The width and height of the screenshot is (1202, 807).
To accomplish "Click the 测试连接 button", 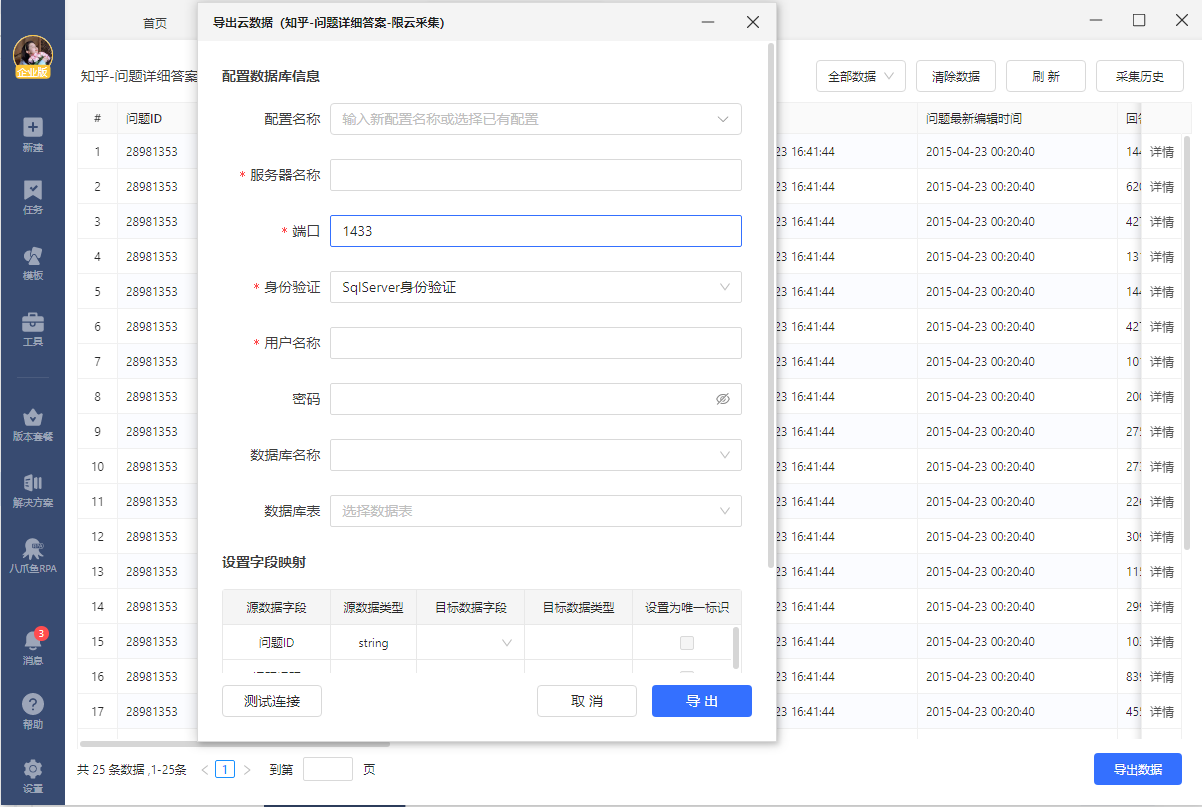I will click(272, 701).
